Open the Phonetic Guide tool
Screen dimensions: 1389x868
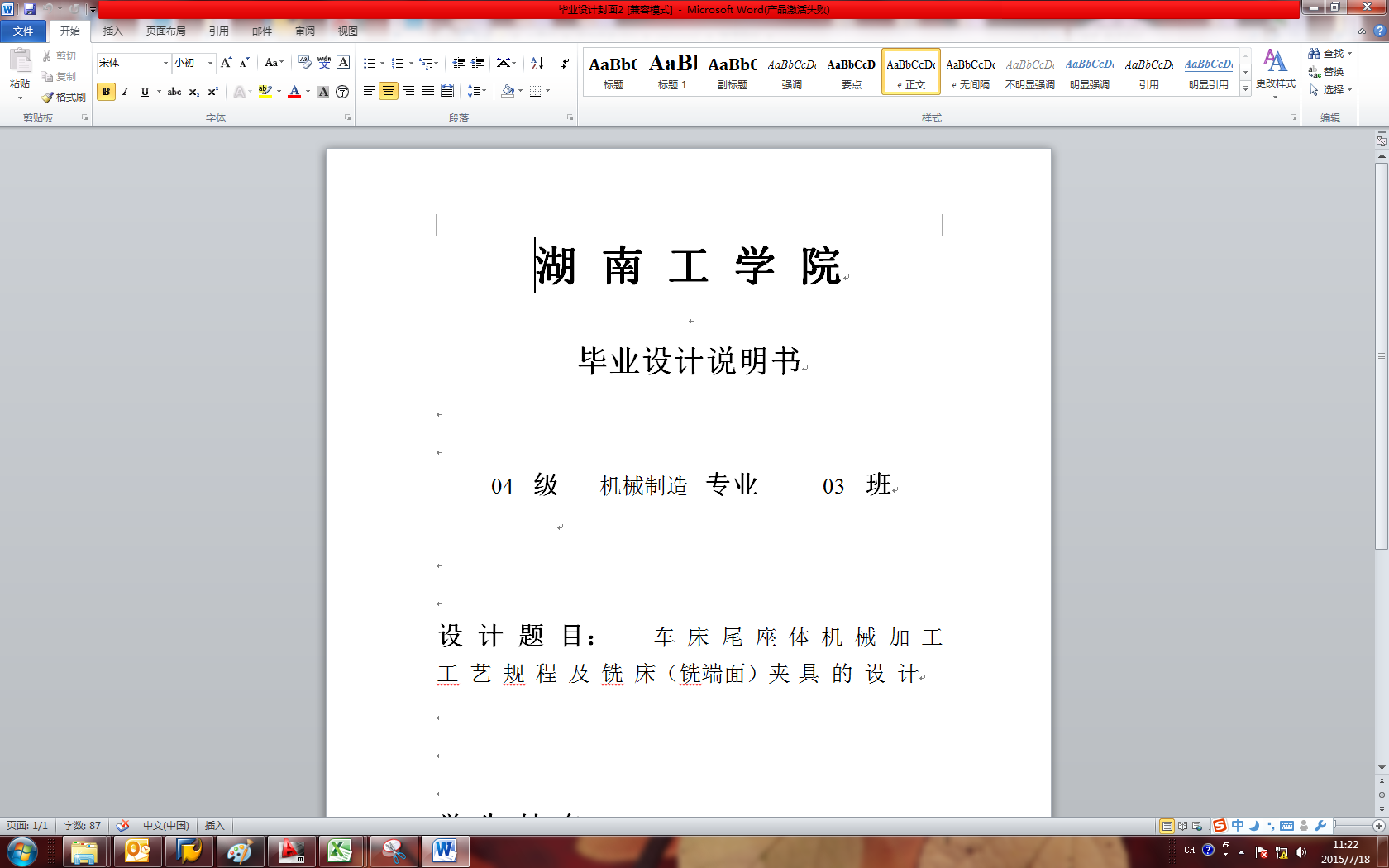click(x=324, y=63)
